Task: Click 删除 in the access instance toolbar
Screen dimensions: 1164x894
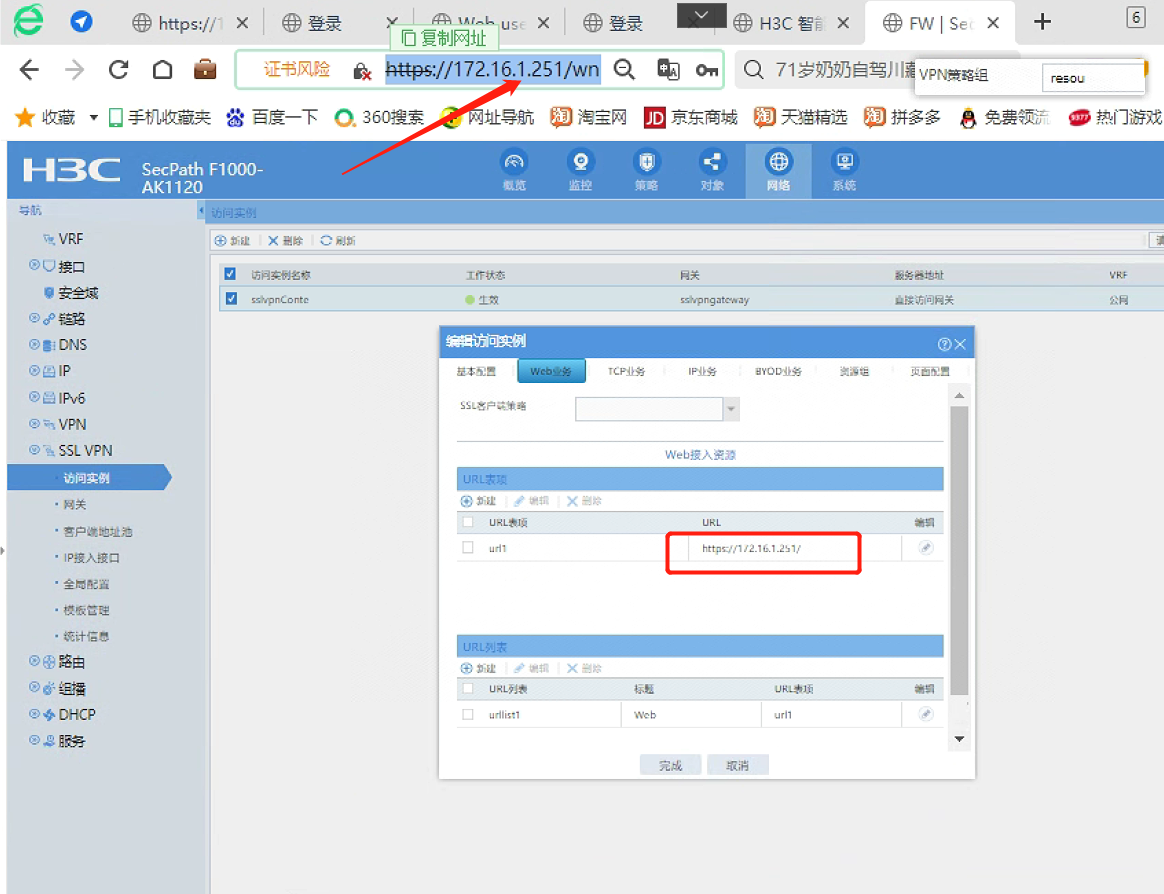Action: 286,241
